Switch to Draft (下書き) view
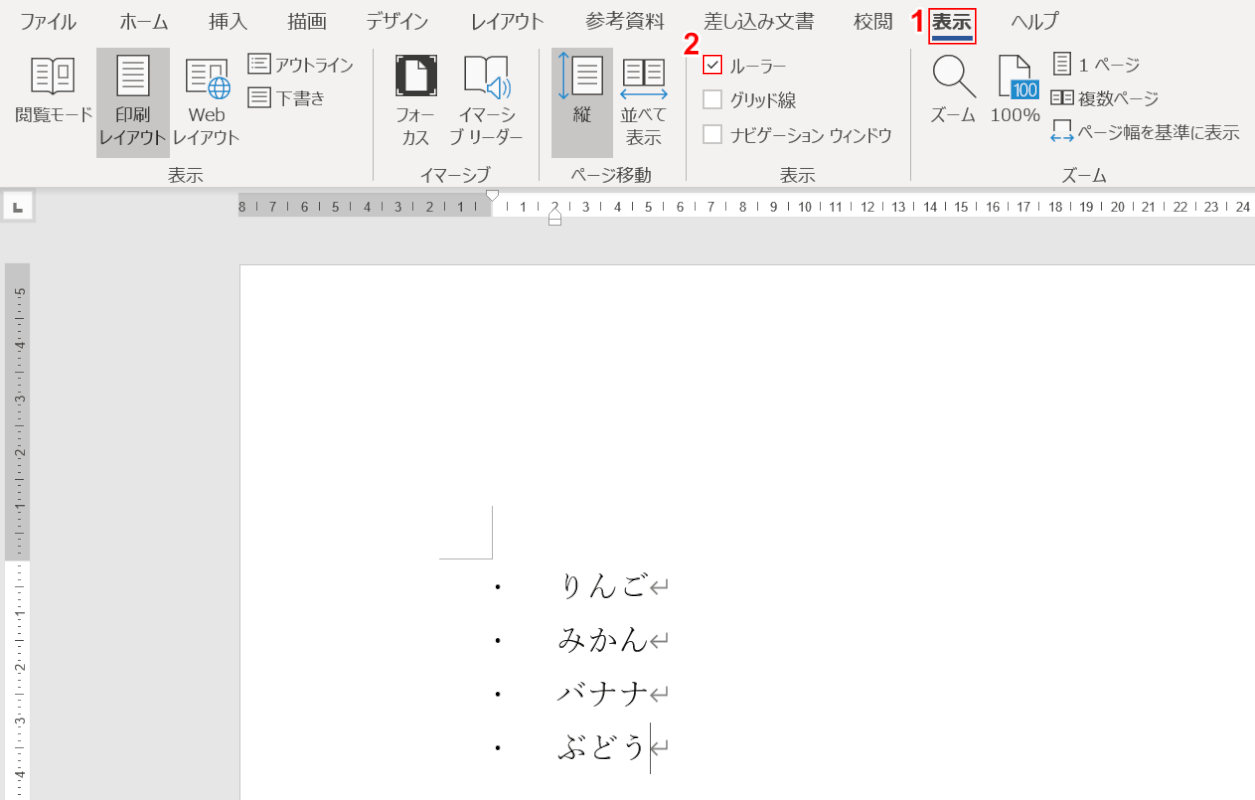 288,98
